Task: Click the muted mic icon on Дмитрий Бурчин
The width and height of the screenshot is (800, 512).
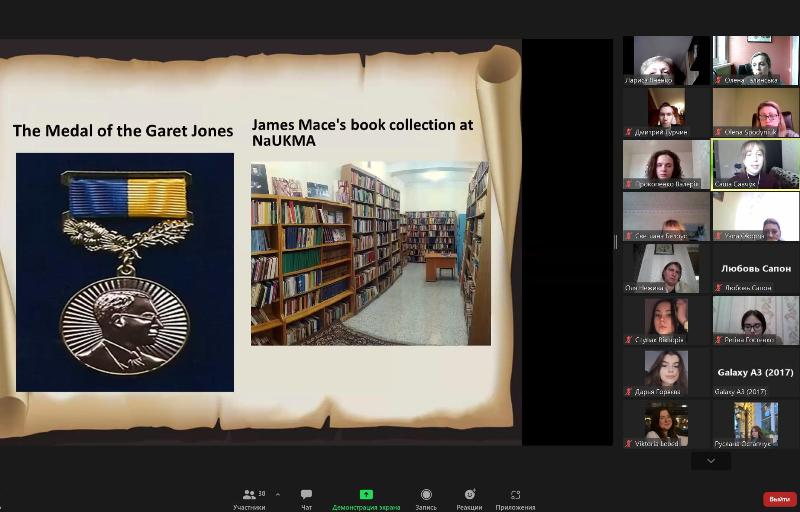Action: click(x=629, y=132)
